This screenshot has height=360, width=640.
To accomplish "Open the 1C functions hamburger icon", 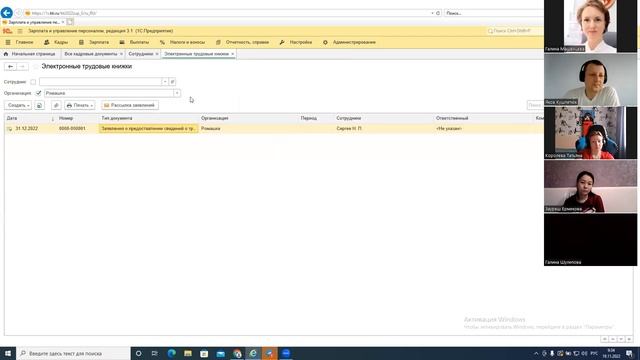I will tap(20, 31).
